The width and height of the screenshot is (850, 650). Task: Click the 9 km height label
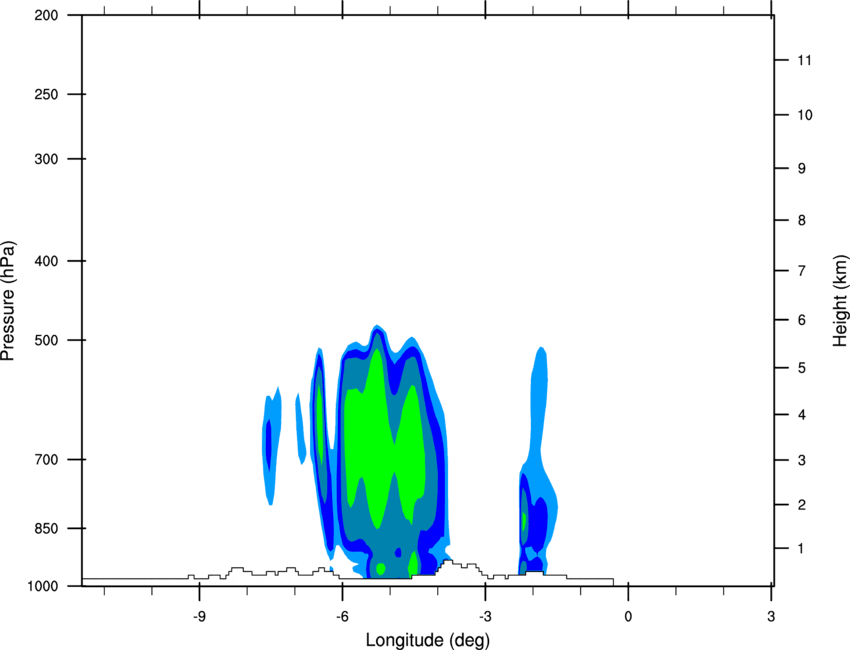[x=802, y=169]
